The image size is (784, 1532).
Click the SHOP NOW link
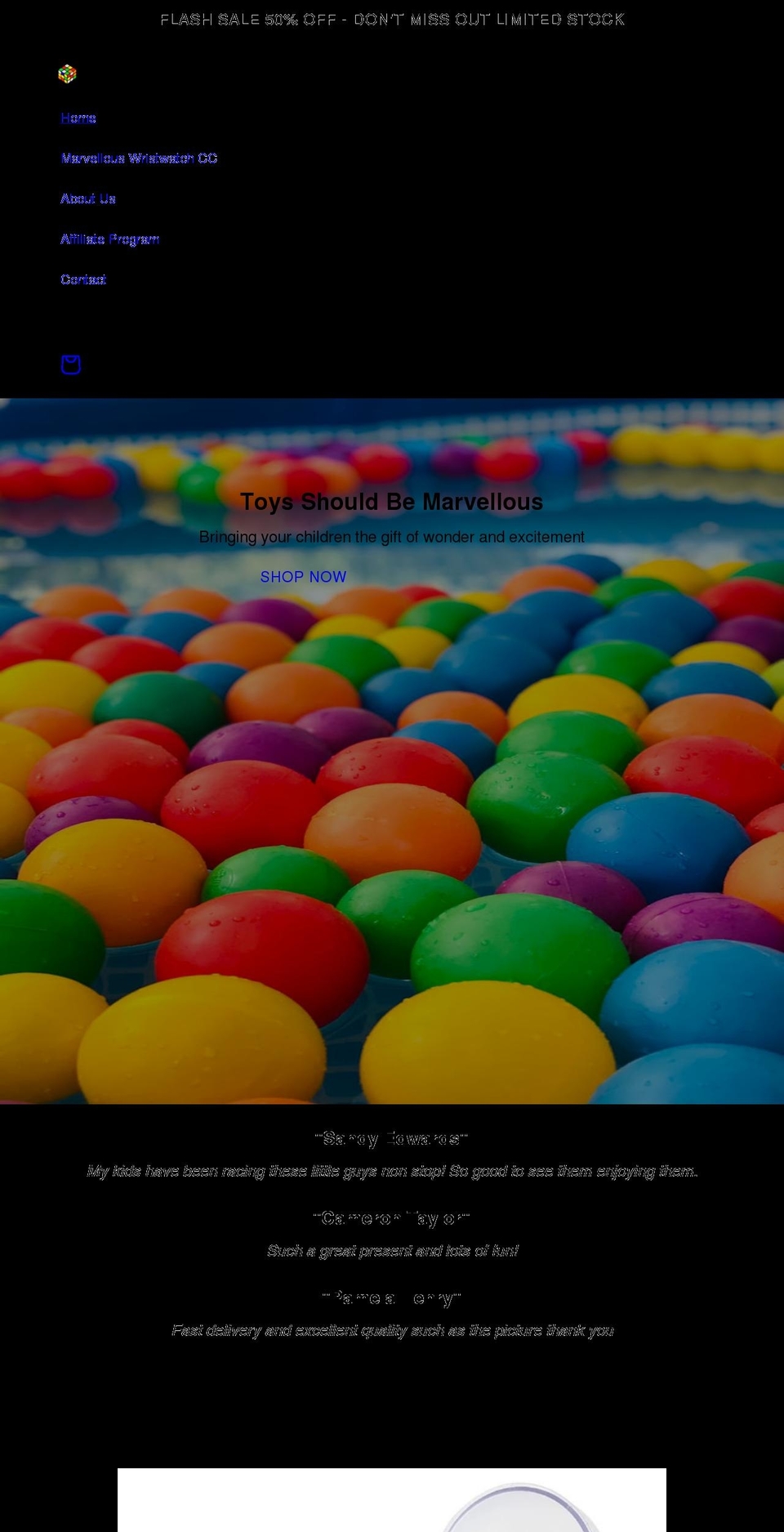click(x=303, y=577)
